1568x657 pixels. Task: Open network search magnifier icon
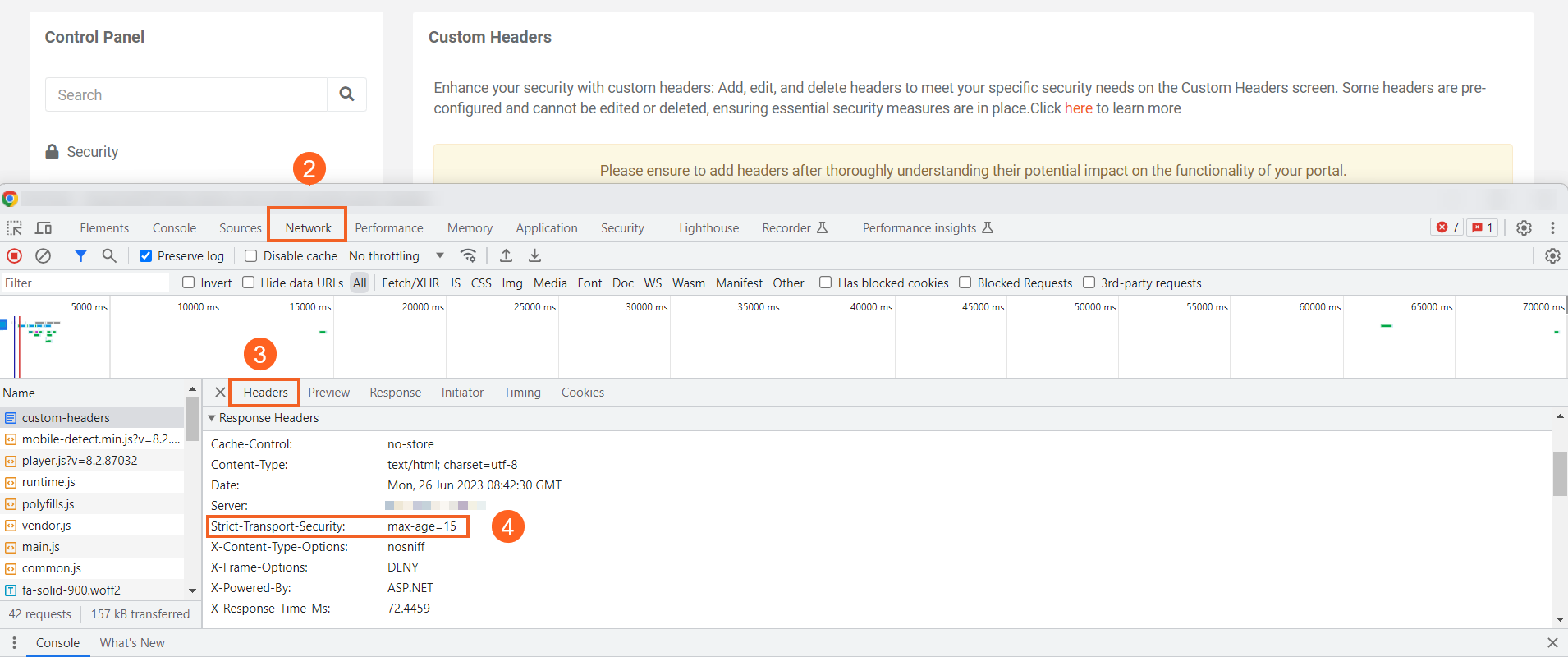pos(109,256)
